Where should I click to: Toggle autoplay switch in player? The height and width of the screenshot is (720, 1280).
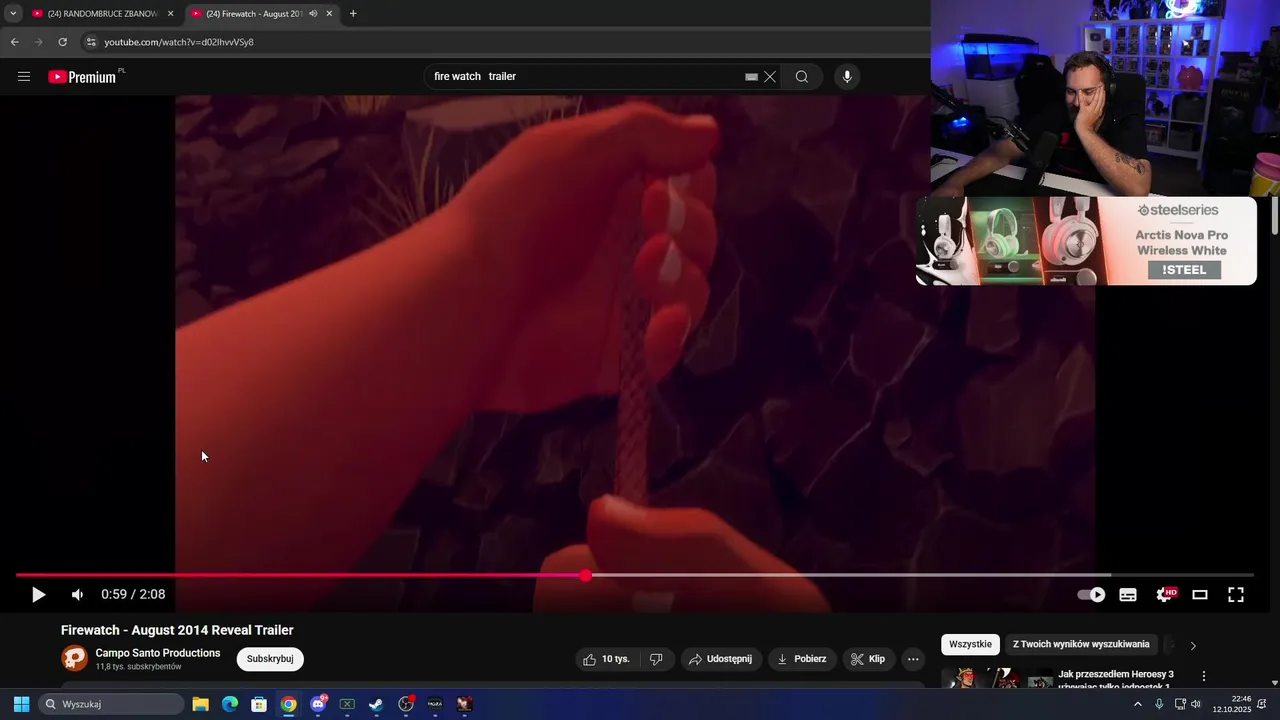click(x=1091, y=595)
